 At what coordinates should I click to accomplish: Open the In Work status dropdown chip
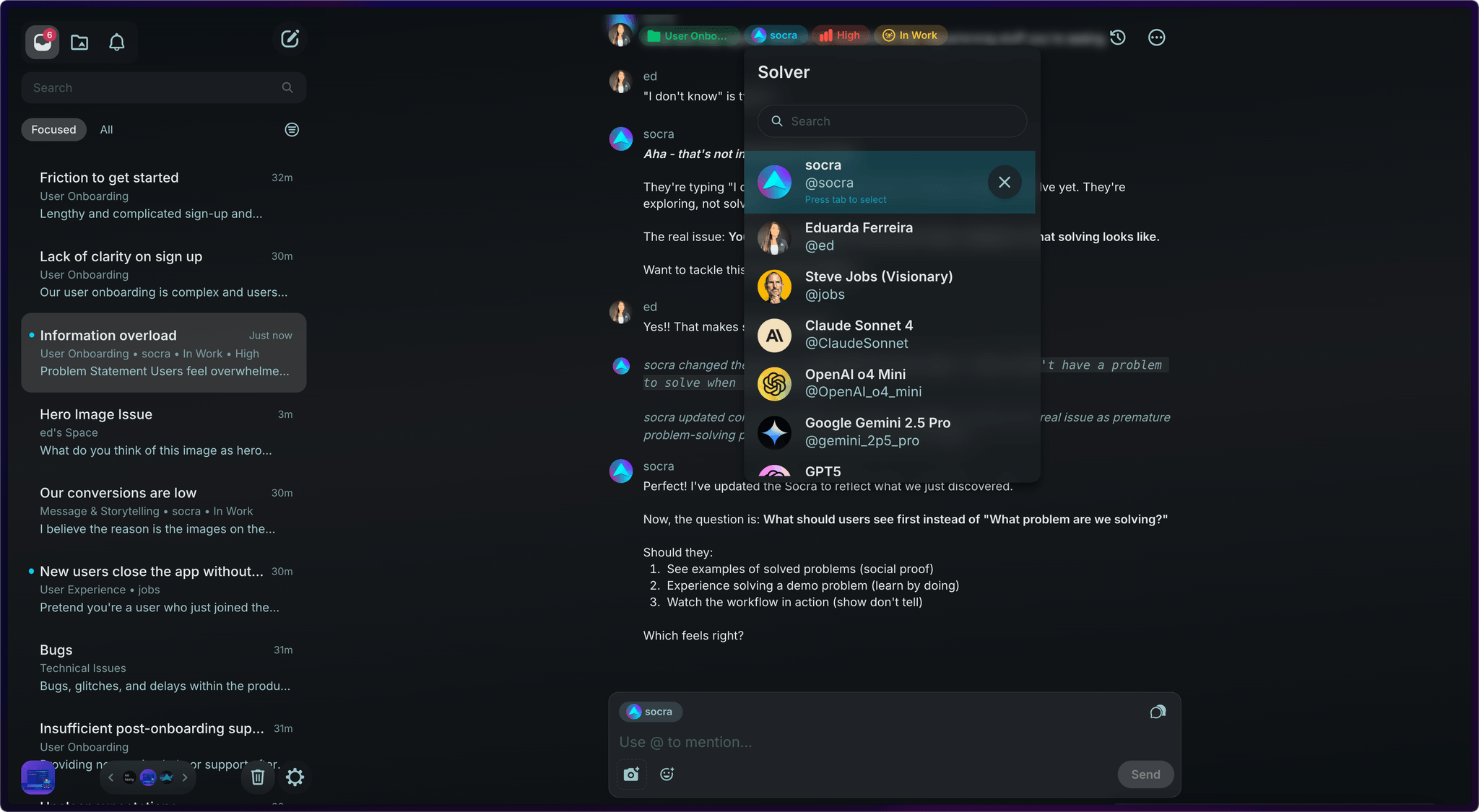pos(910,35)
